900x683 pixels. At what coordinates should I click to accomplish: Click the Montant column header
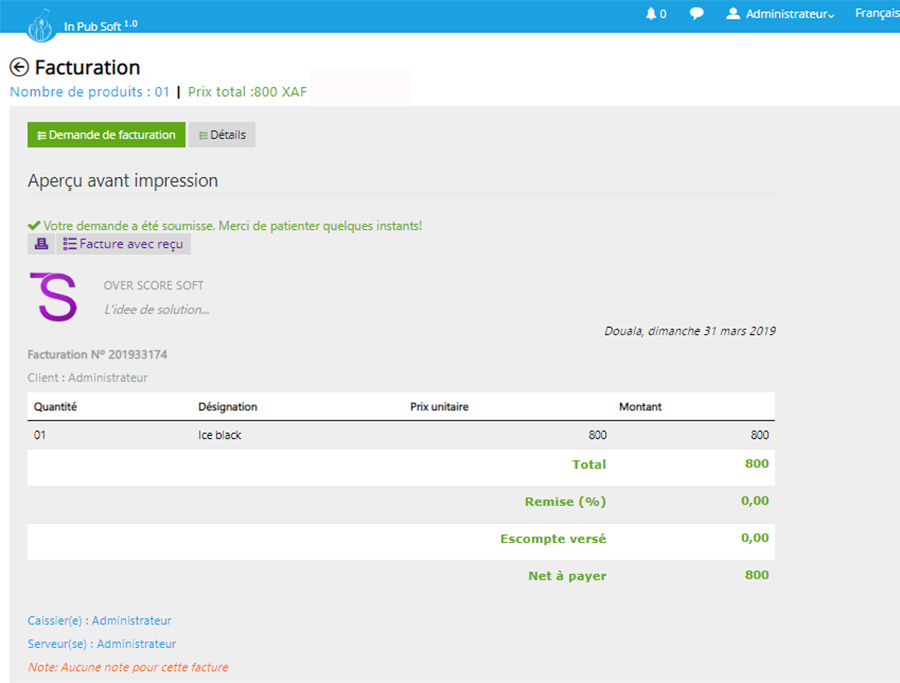[x=640, y=407]
